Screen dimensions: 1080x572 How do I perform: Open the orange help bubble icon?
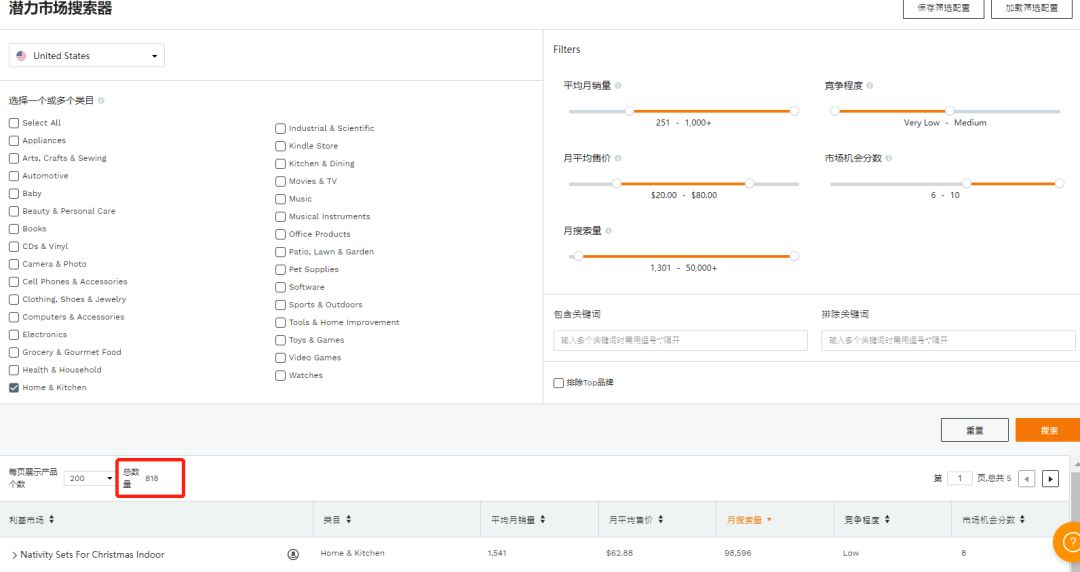tap(1069, 542)
